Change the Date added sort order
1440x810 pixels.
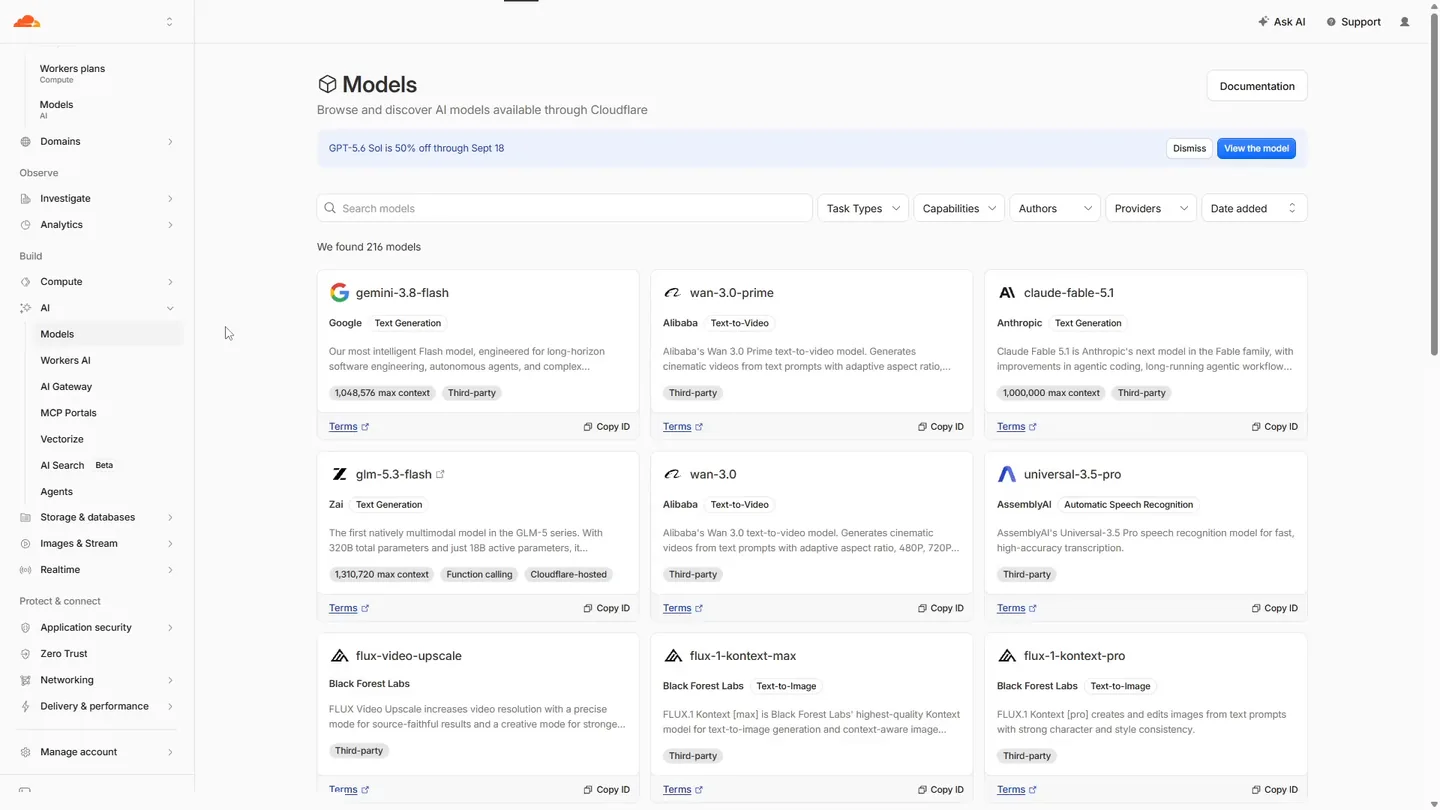pyautogui.click(x=1254, y=208)
